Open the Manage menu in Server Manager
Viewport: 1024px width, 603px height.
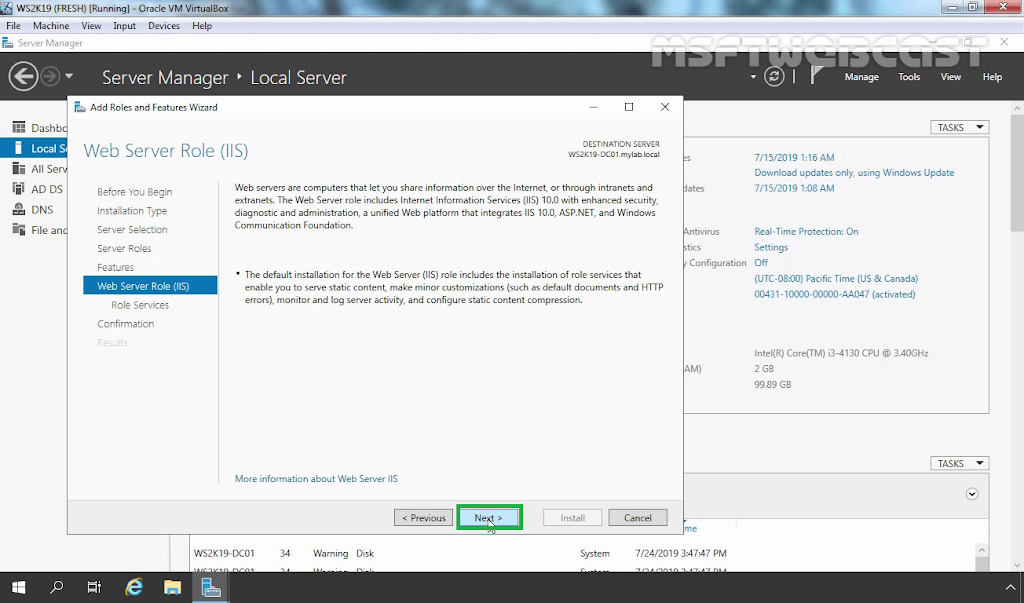pyautogui.click(x=861, y=76)
